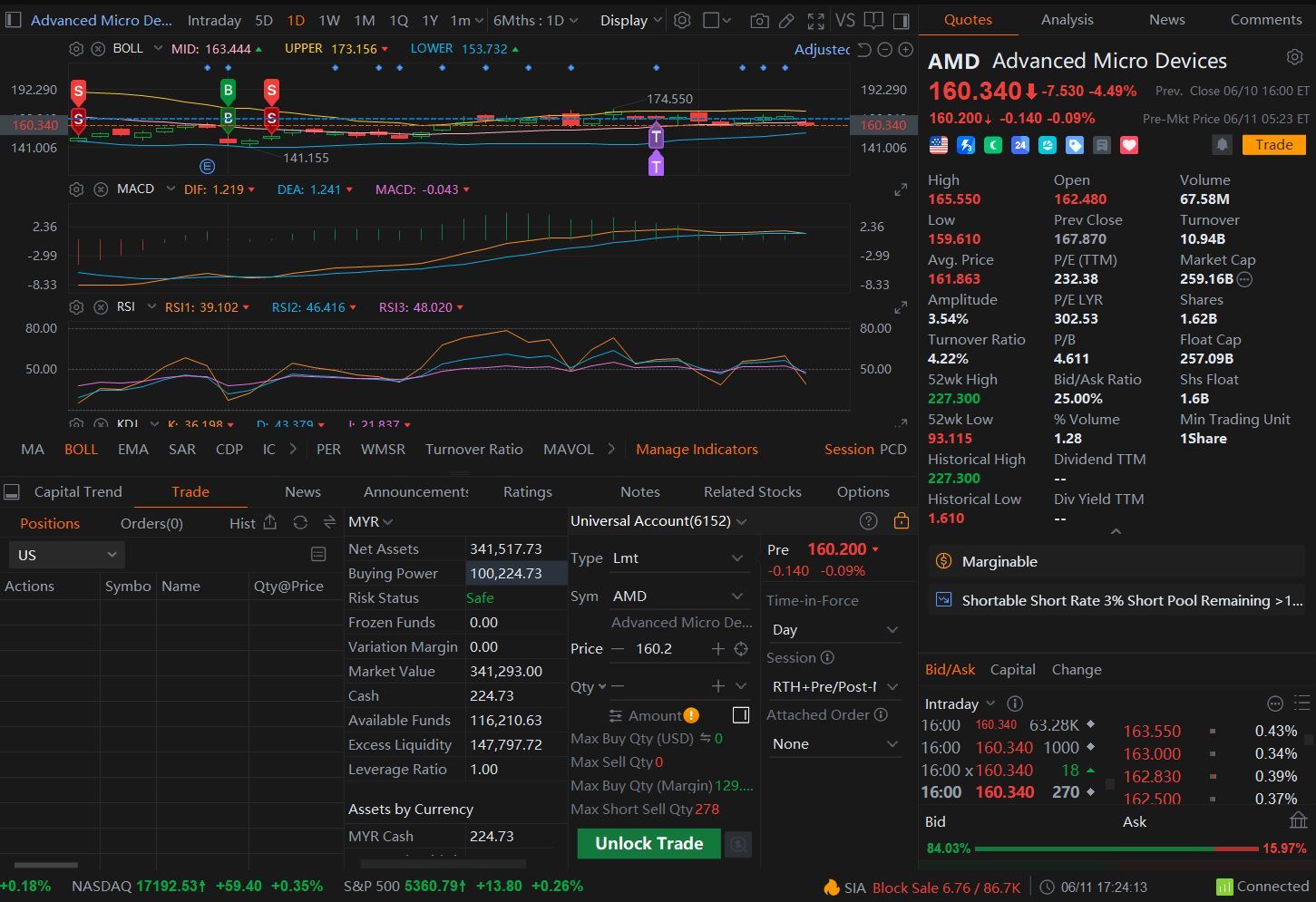Toggle right side panel layout icon
The width and height of the screenshot is (1316, 902).
902,20
